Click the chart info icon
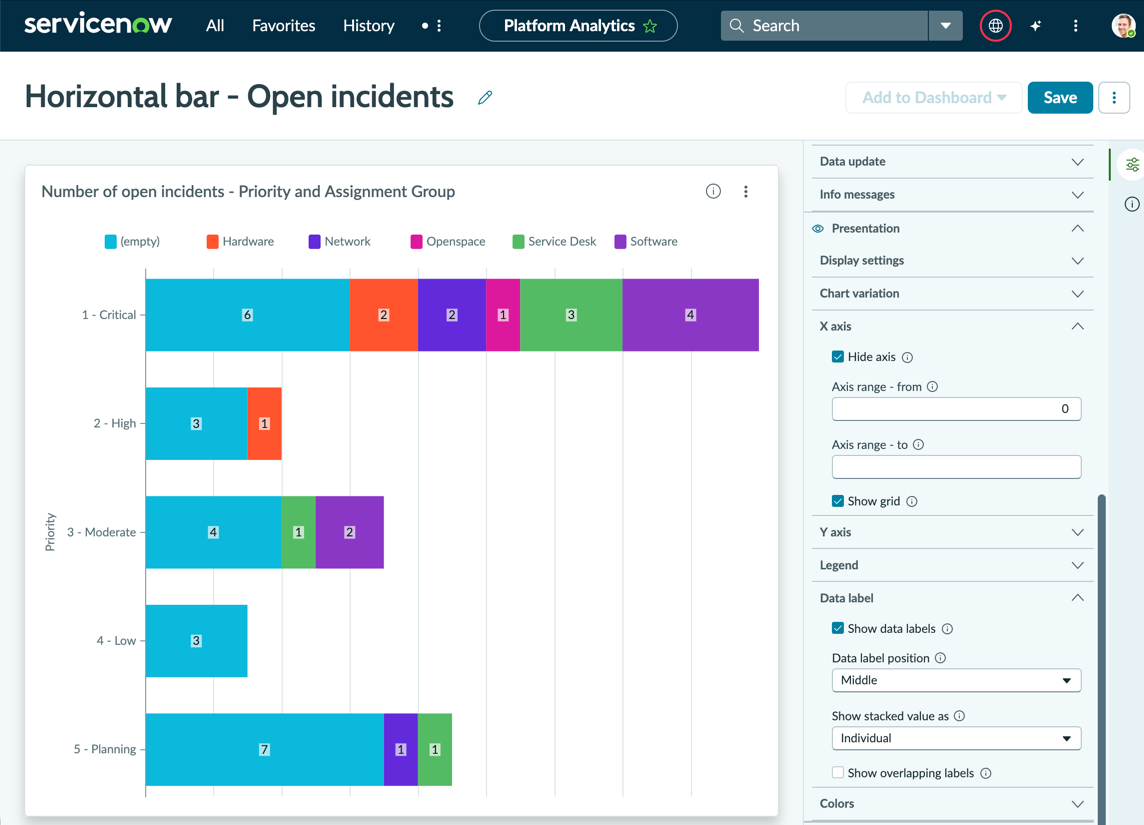The height and width of the screenshot is (825, 1144). (x=714, y=191)
